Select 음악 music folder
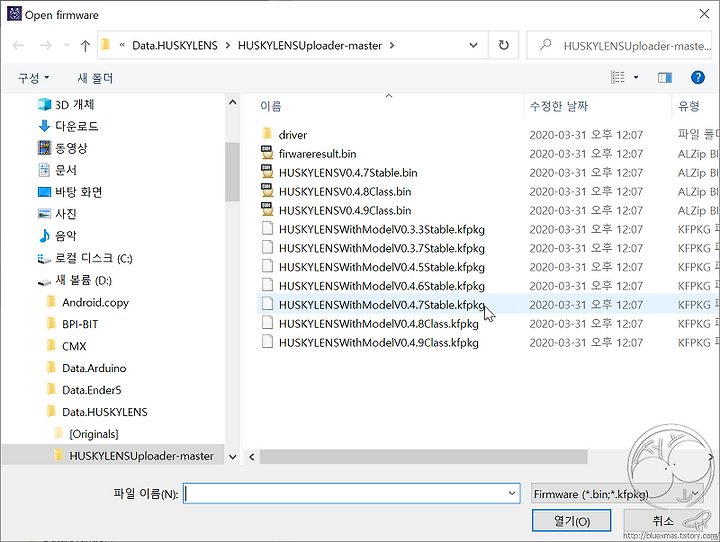Screen dimensions: 720x542 click(57, 236)
